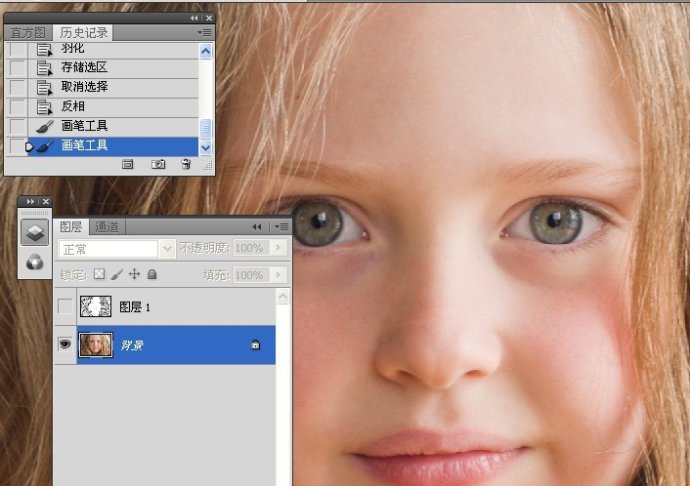This screenshot has height=486, width=690.
Task: Click history list scroll up arrow
Action: pos(205,52)
